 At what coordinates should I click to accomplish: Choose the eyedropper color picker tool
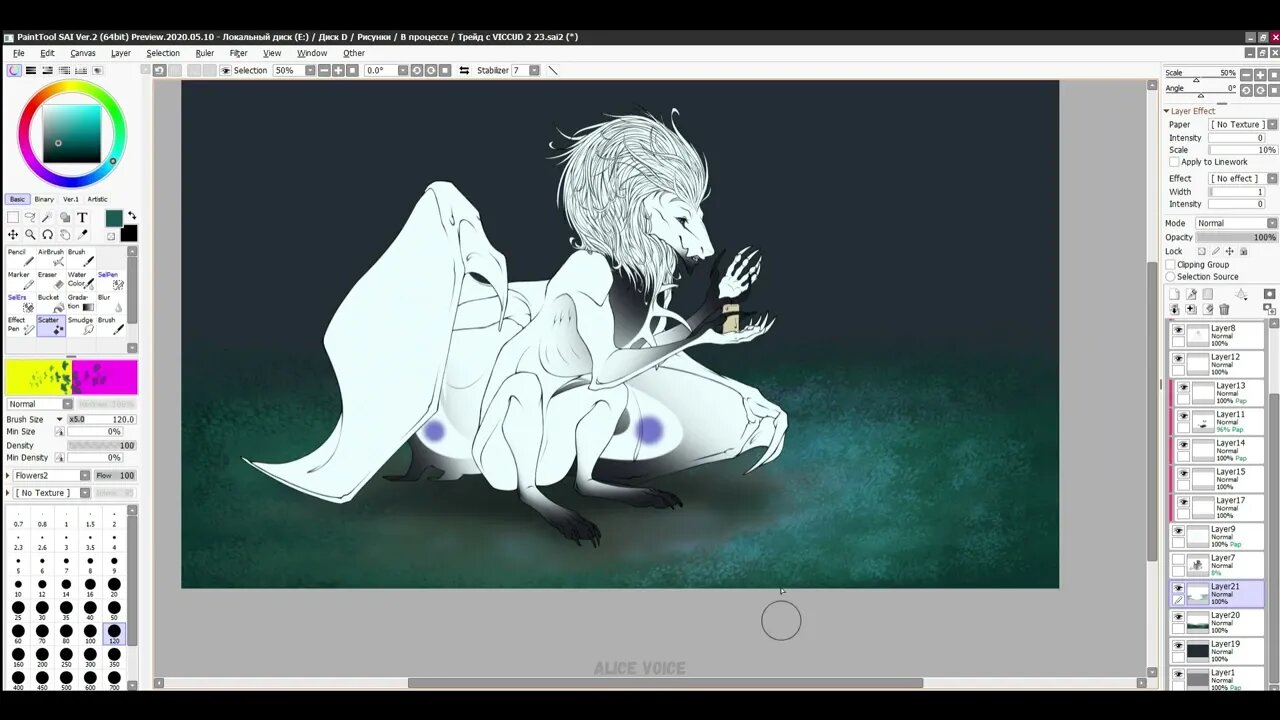click(x=82, y=234)
